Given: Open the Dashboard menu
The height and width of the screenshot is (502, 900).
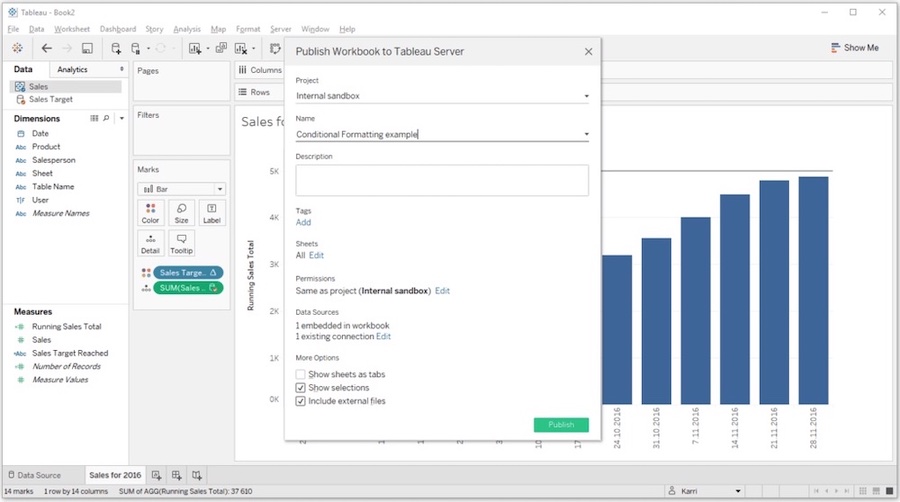Looking at the screenshot, I should 118,29.
